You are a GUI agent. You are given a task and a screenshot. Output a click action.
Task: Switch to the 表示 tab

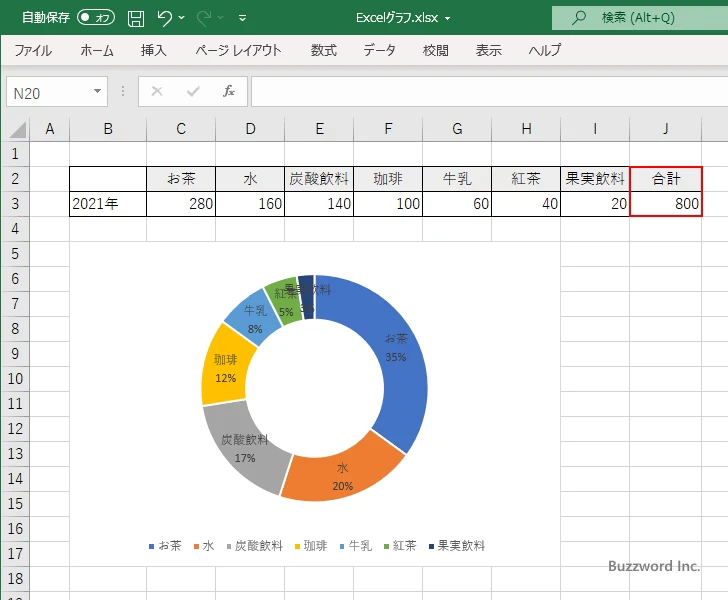point(488,50)
